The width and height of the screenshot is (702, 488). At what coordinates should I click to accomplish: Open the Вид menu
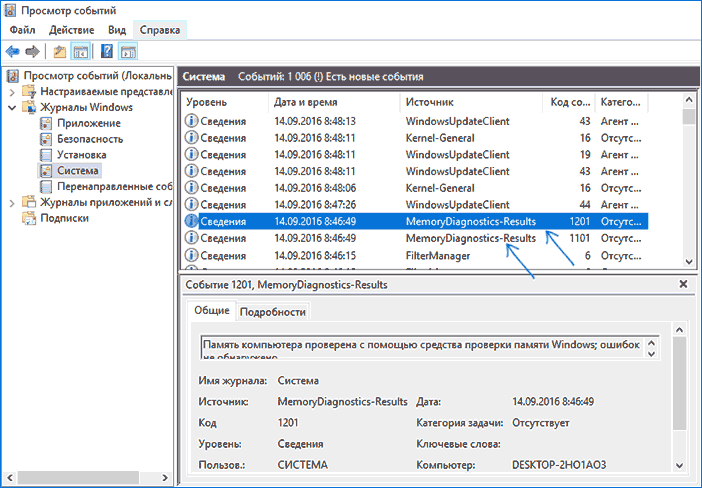[117, 31]
